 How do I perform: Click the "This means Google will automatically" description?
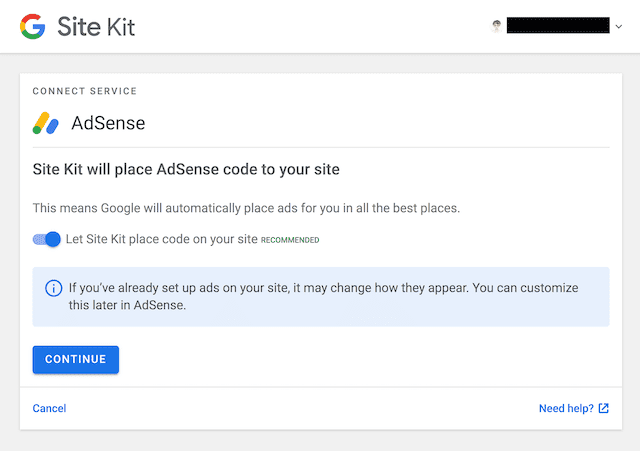click(x=247, y=208)
